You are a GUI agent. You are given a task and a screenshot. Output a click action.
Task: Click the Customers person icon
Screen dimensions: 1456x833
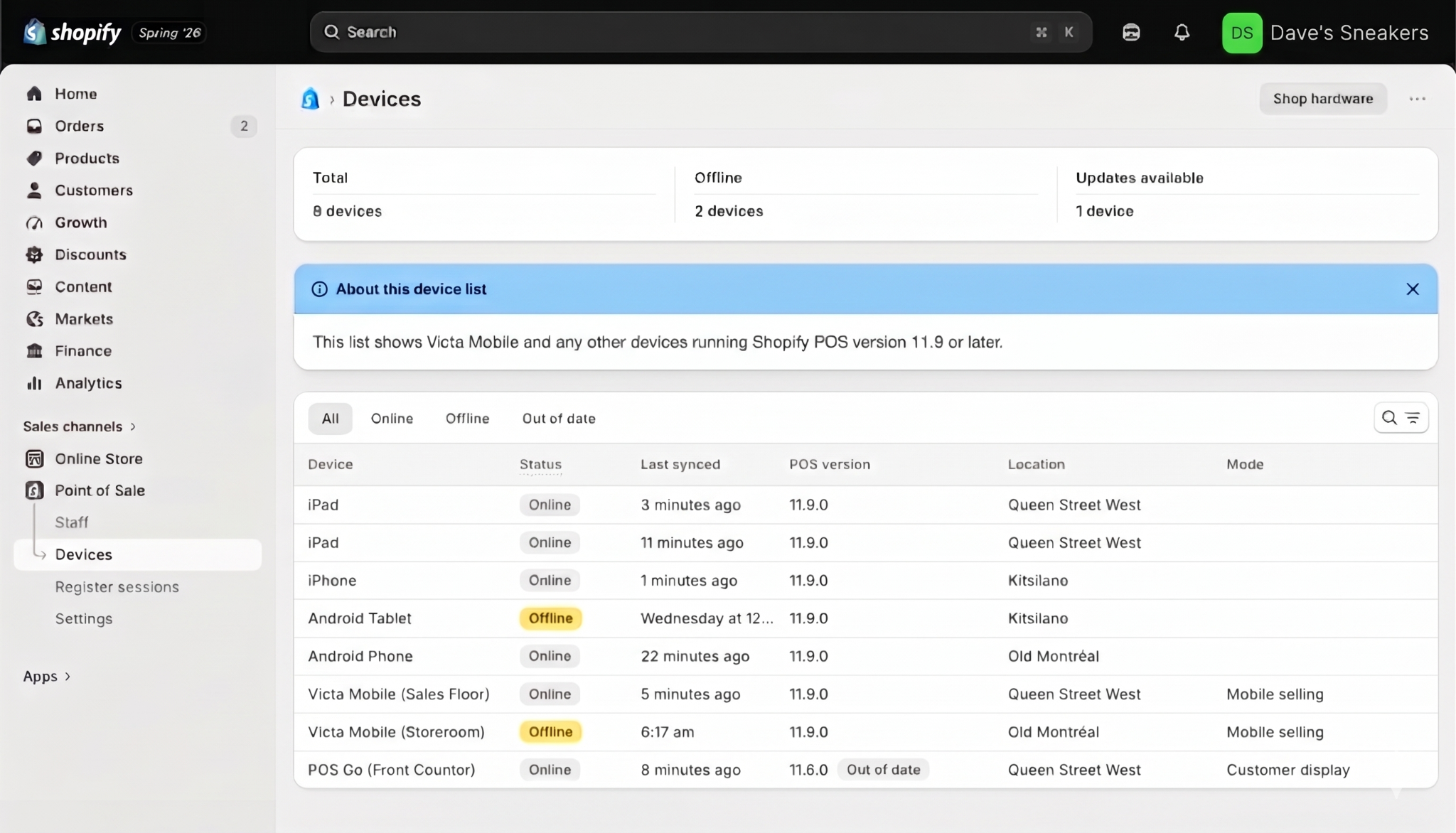point(34,190)
